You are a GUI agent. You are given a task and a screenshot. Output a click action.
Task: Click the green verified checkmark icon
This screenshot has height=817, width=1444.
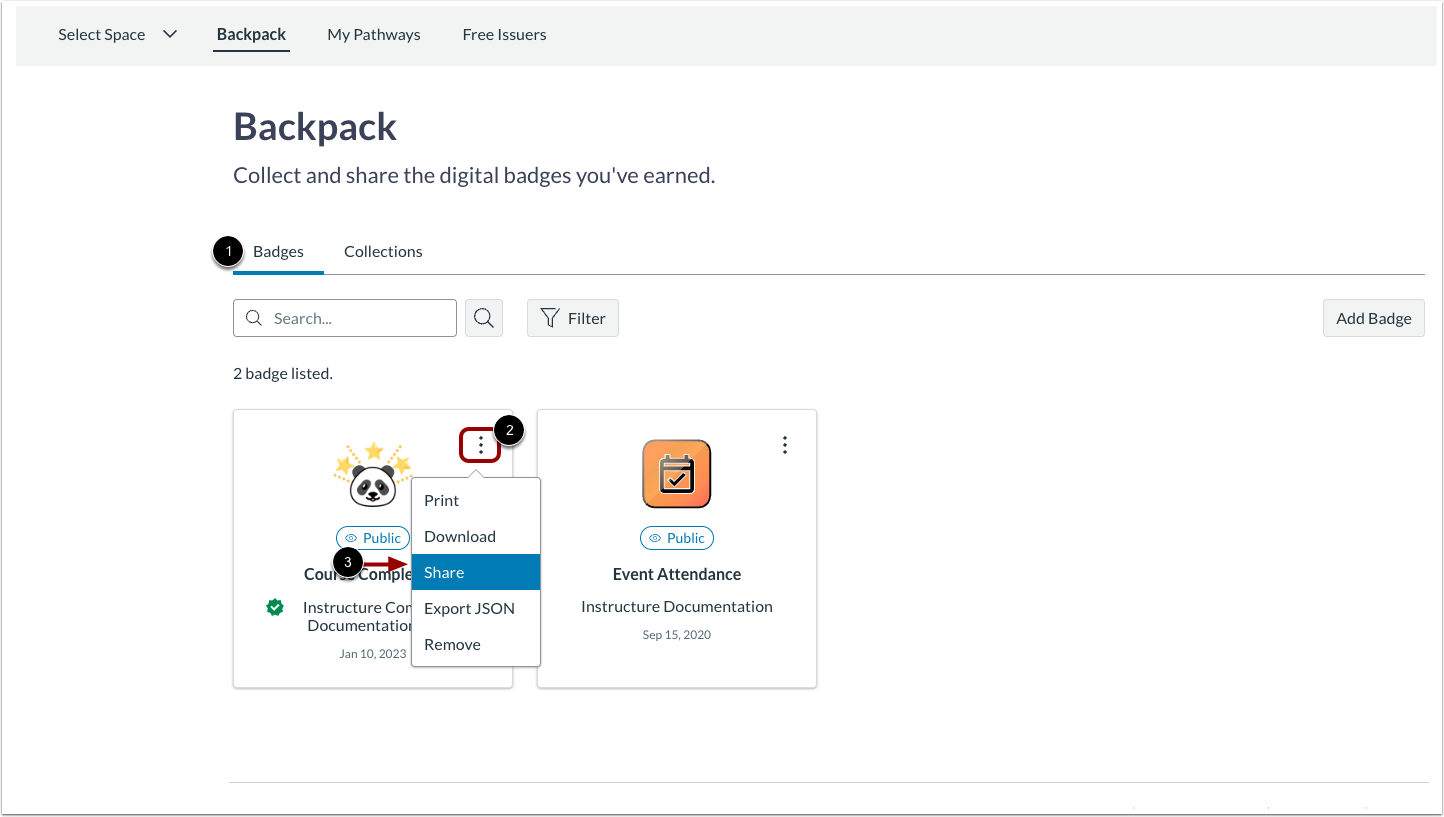[x=275, y=607]
